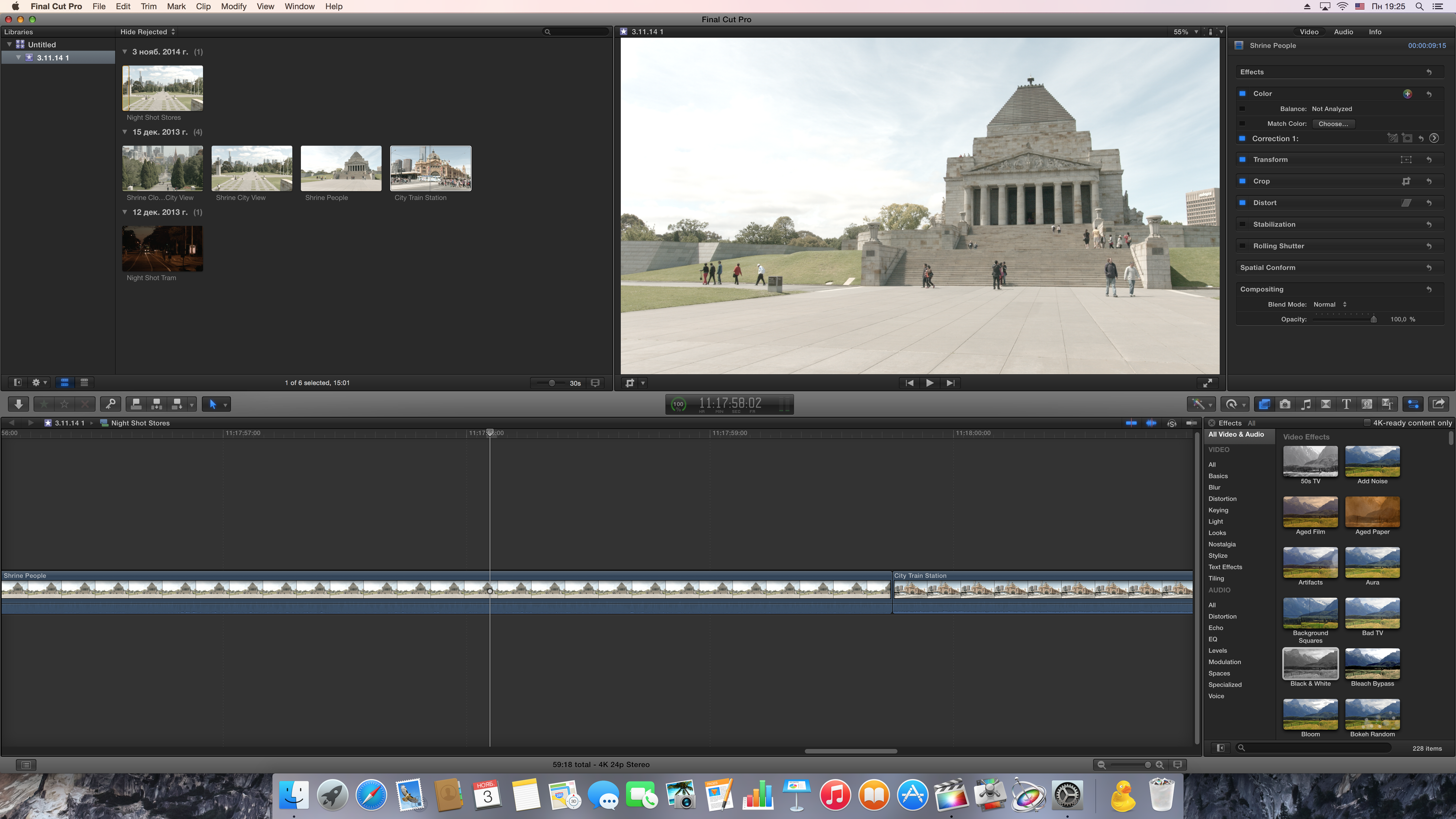Open the Photos browser camera icon
This screenshot has height=819, width=1456.
click(x=1285, y=404)
